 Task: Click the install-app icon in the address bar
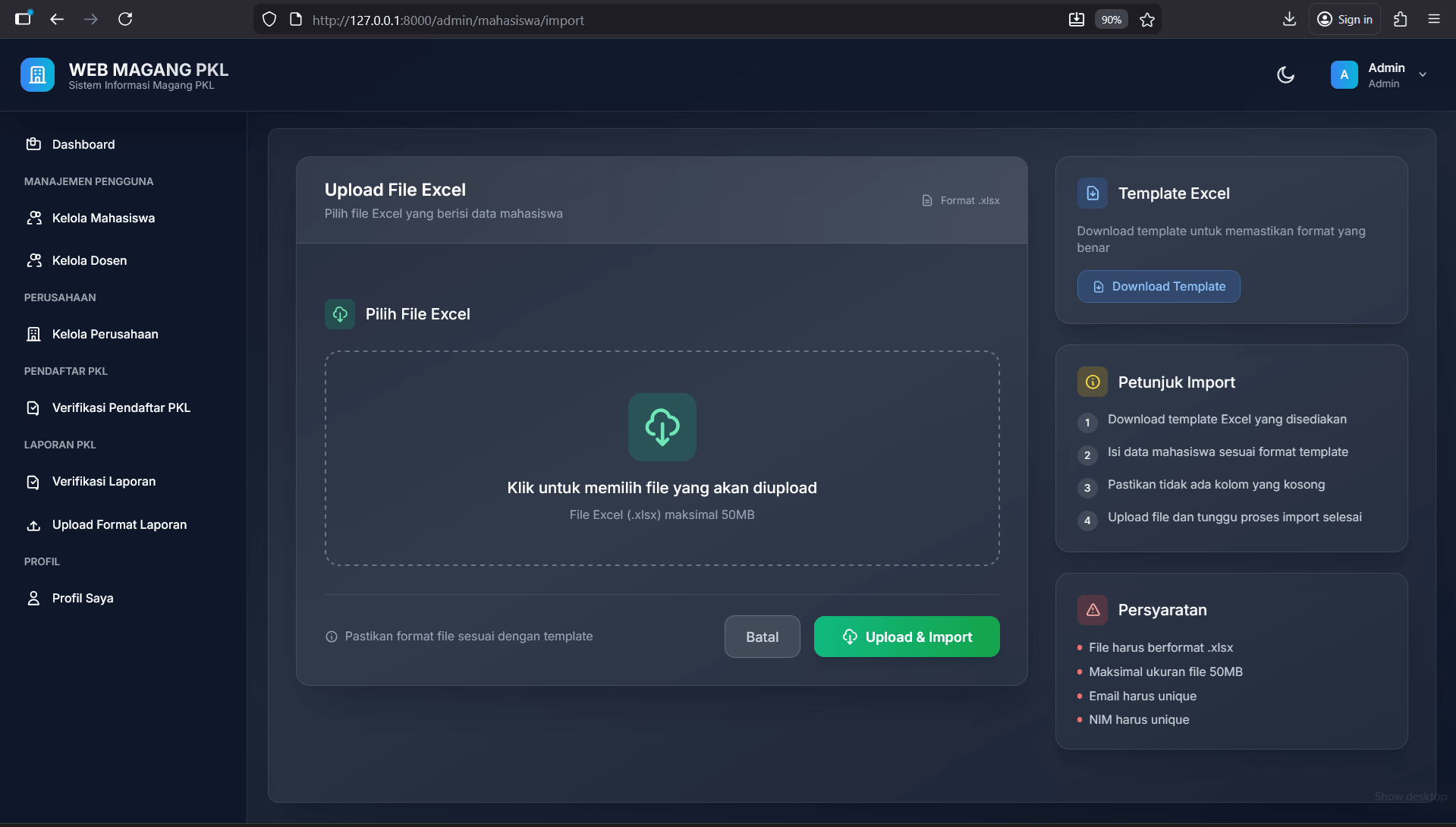click(1077, 20)
